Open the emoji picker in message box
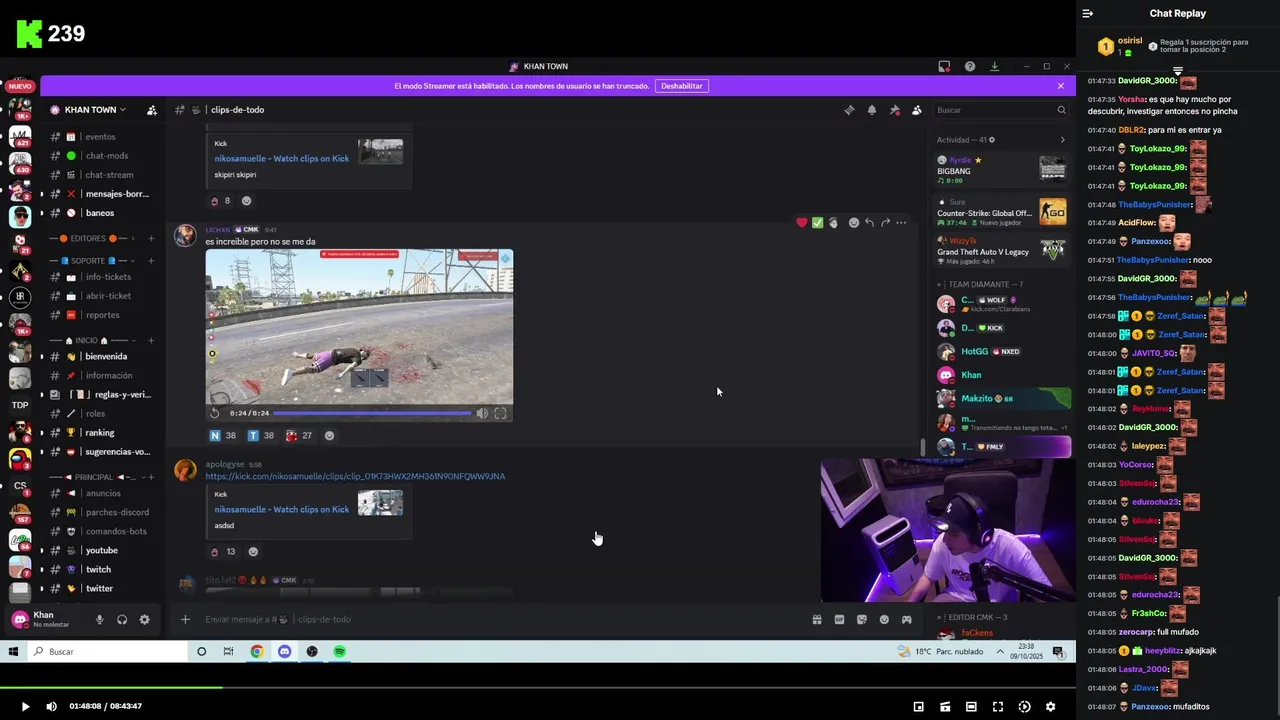1280x720 pixels. pyautogui.click(x=884, y=620)
